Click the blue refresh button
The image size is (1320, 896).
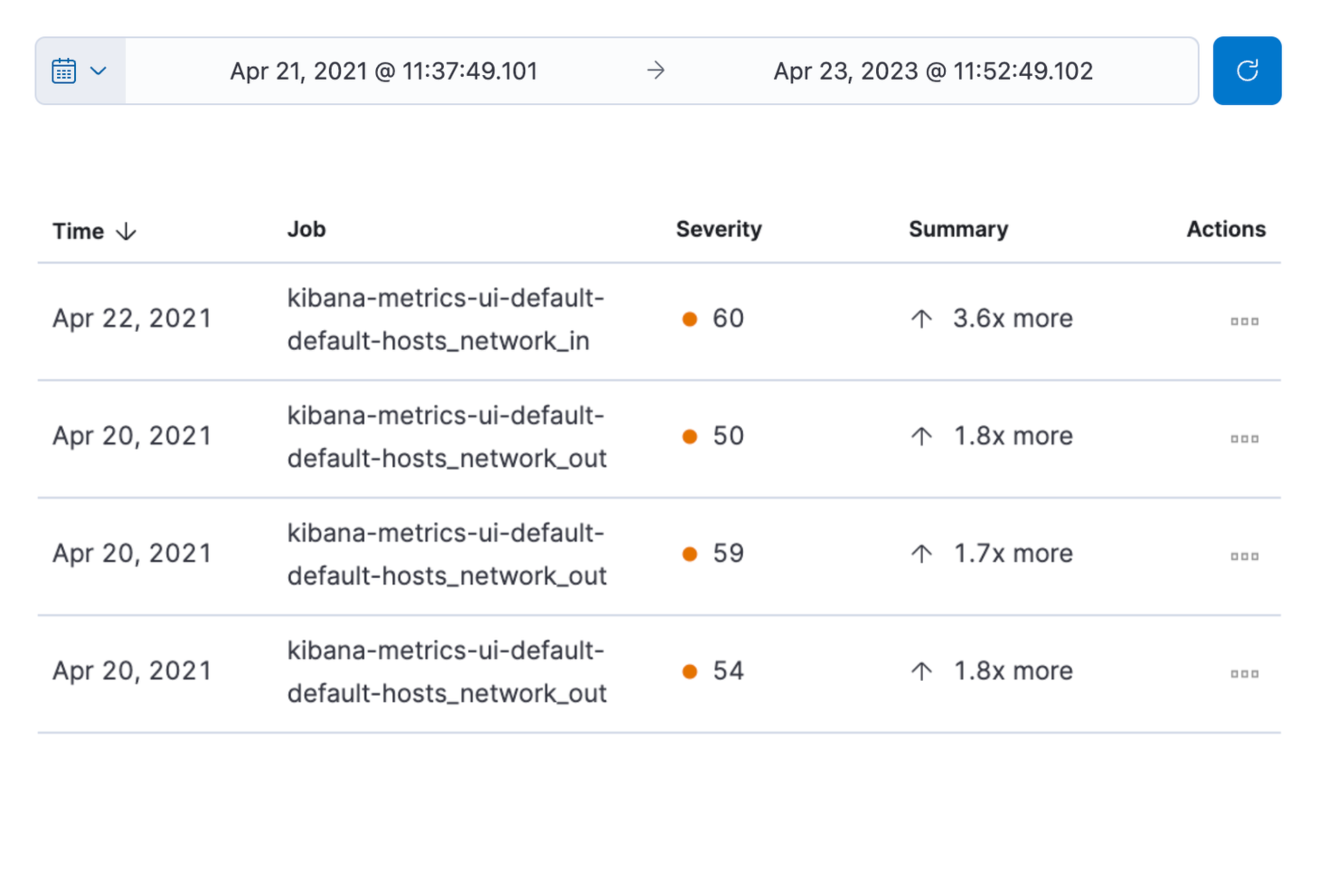(1246, 71)
